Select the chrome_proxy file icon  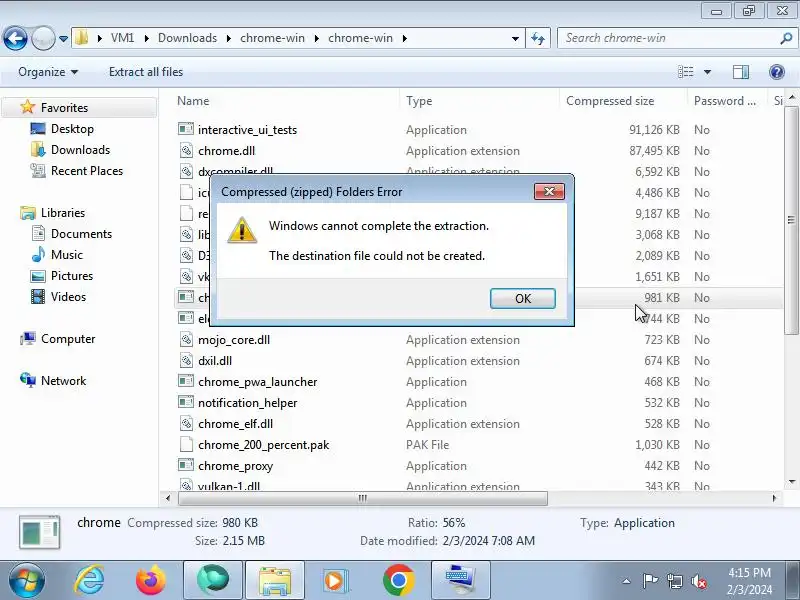pos(186,465)
